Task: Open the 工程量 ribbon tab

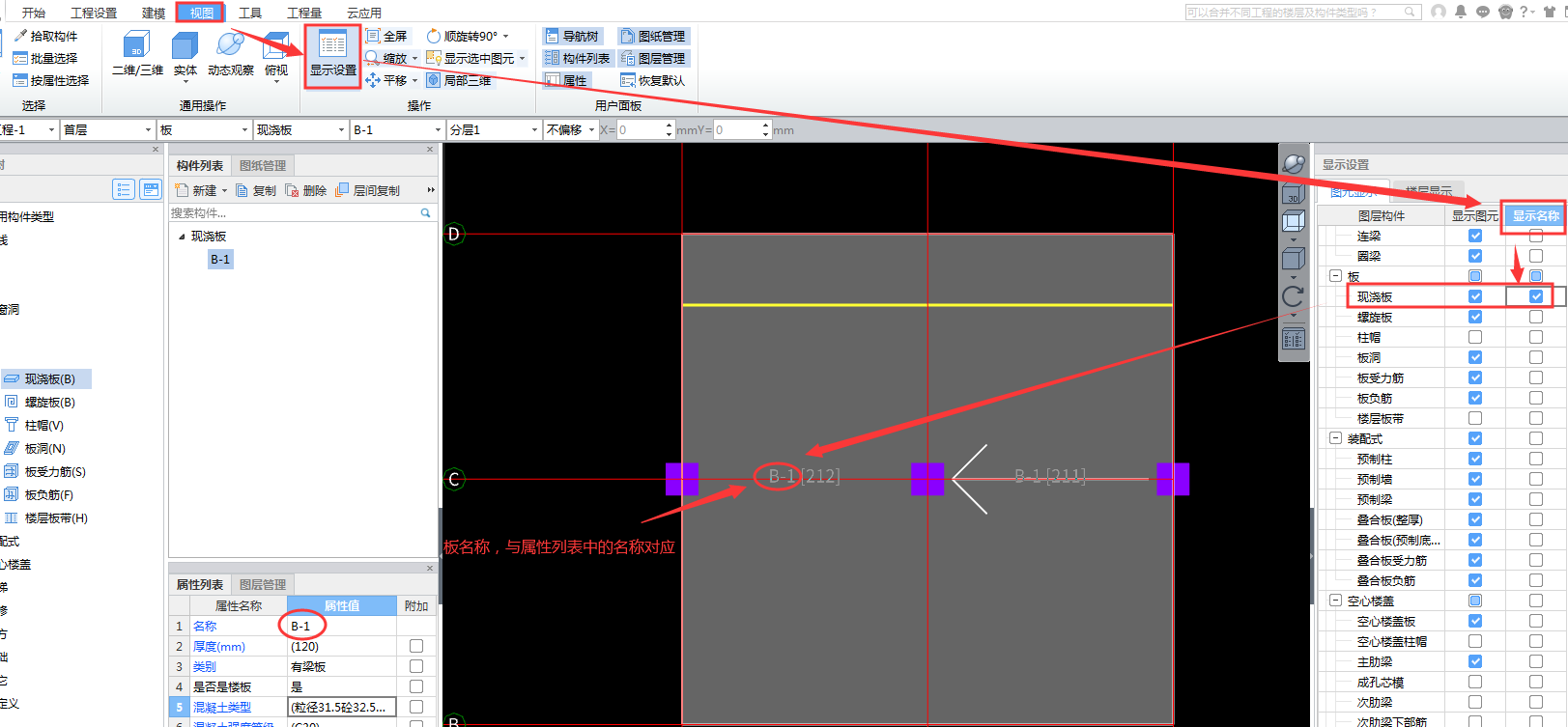Action: click(304, 13)
